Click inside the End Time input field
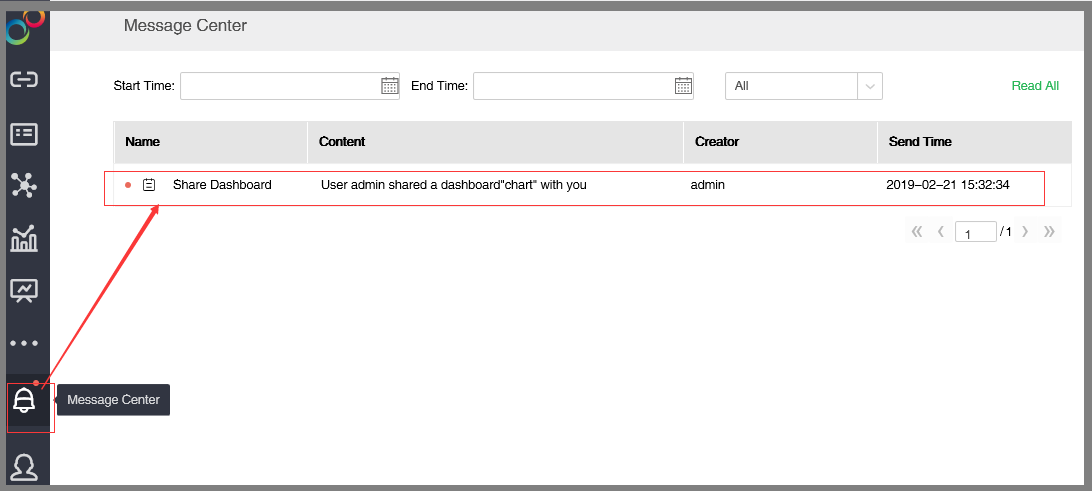Screen dimensions: 1092x491 572,86
